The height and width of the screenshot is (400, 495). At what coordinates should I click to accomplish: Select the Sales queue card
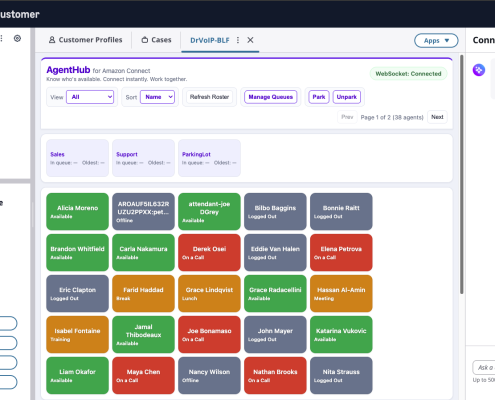(x=77, y=158)
